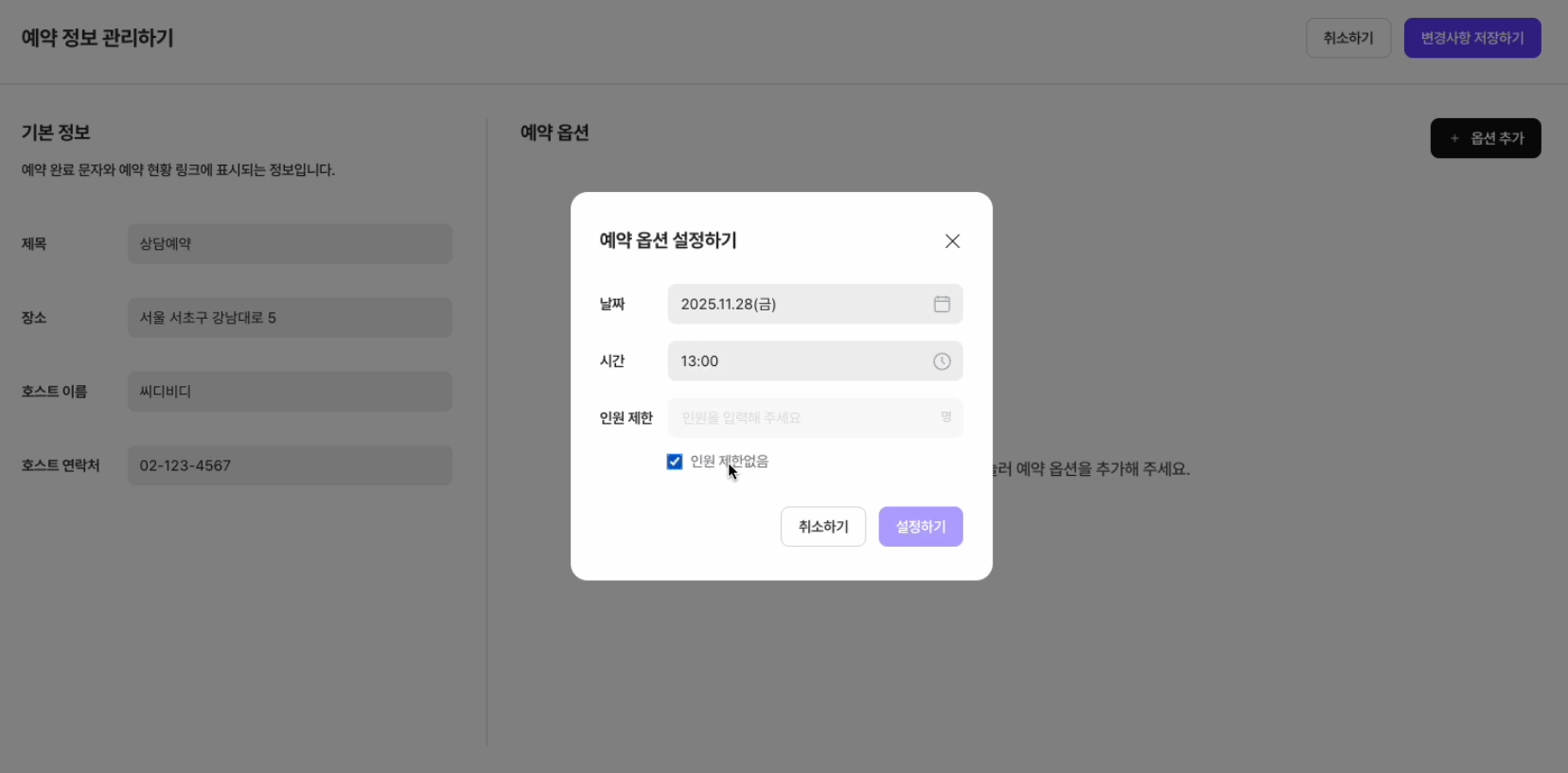Click the clock icon in 시간 field
Viewport: 1568px width, 773px height.
click(942, 361)
